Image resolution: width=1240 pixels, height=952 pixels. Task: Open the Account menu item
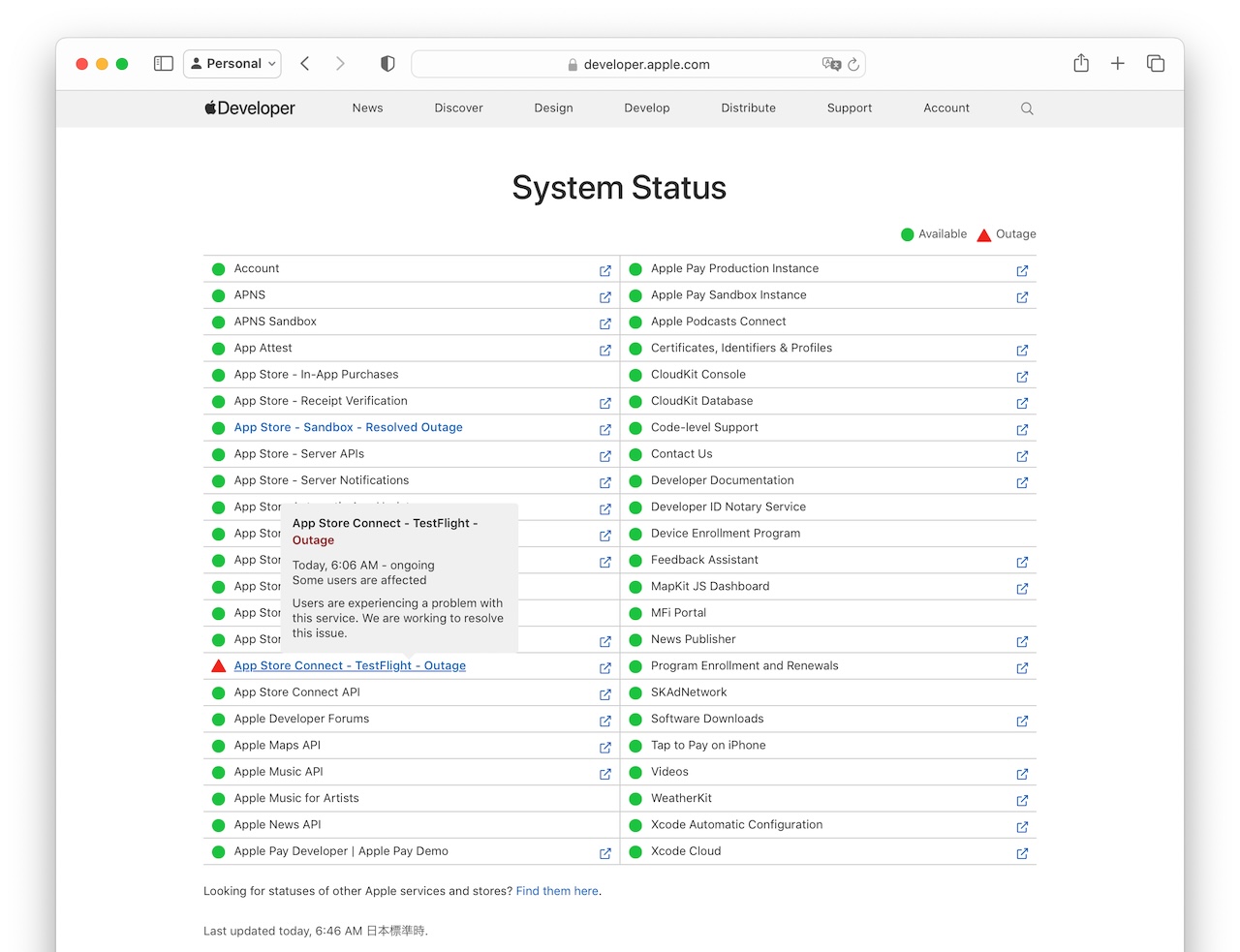(x=946, y=108)
